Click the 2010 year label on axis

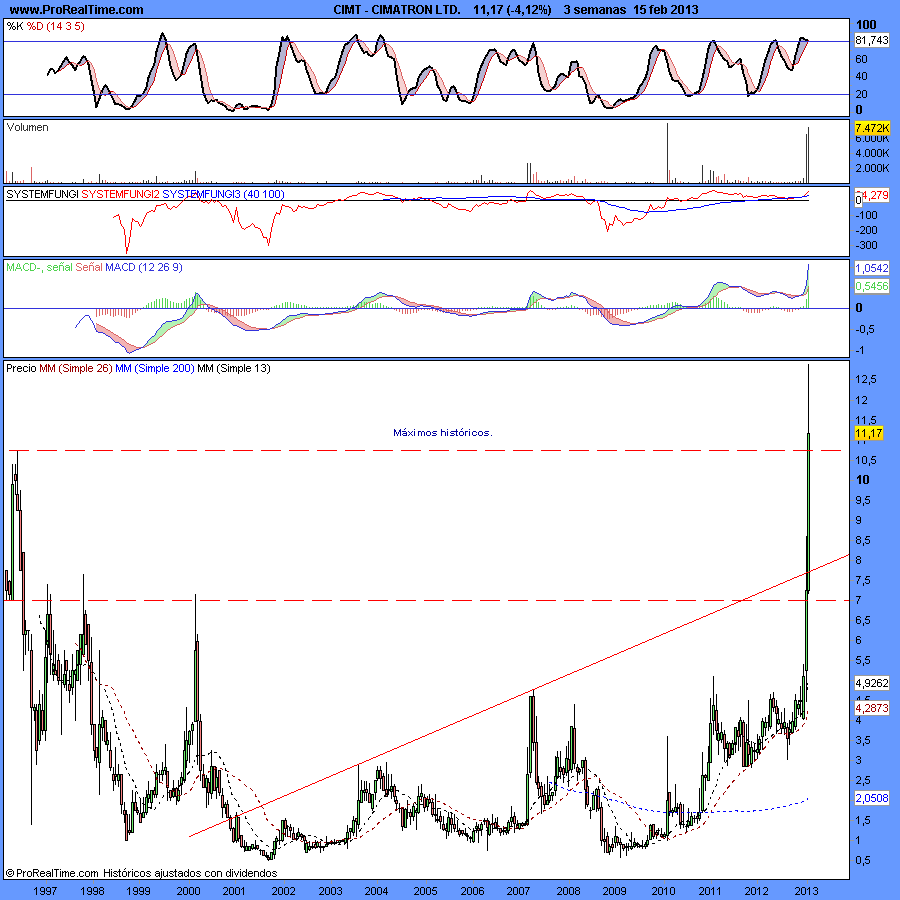pos(663,891)
